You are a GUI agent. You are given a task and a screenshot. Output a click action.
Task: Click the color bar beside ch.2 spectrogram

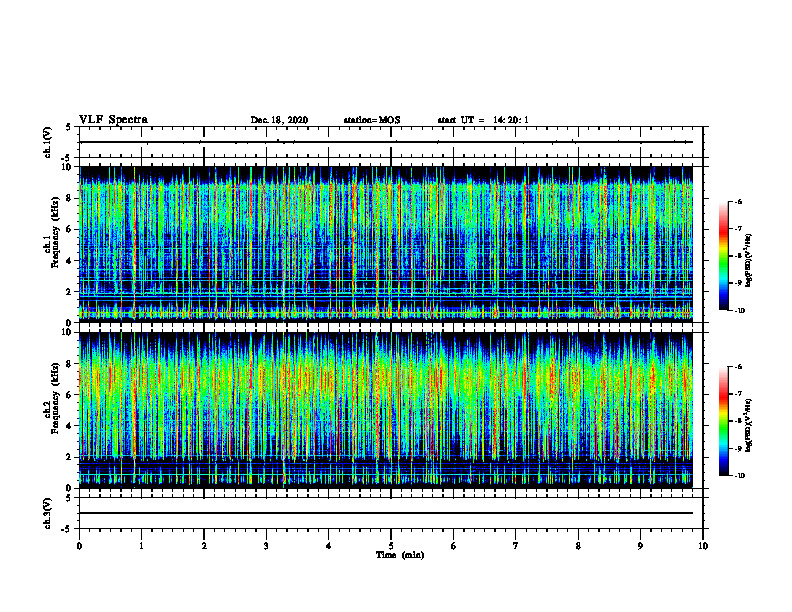[x=724, y=421]
